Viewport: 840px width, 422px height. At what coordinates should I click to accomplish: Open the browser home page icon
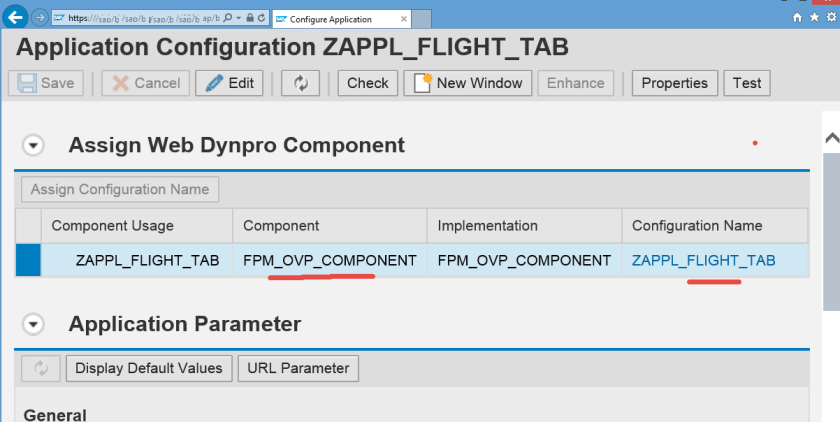click(797, 18)
